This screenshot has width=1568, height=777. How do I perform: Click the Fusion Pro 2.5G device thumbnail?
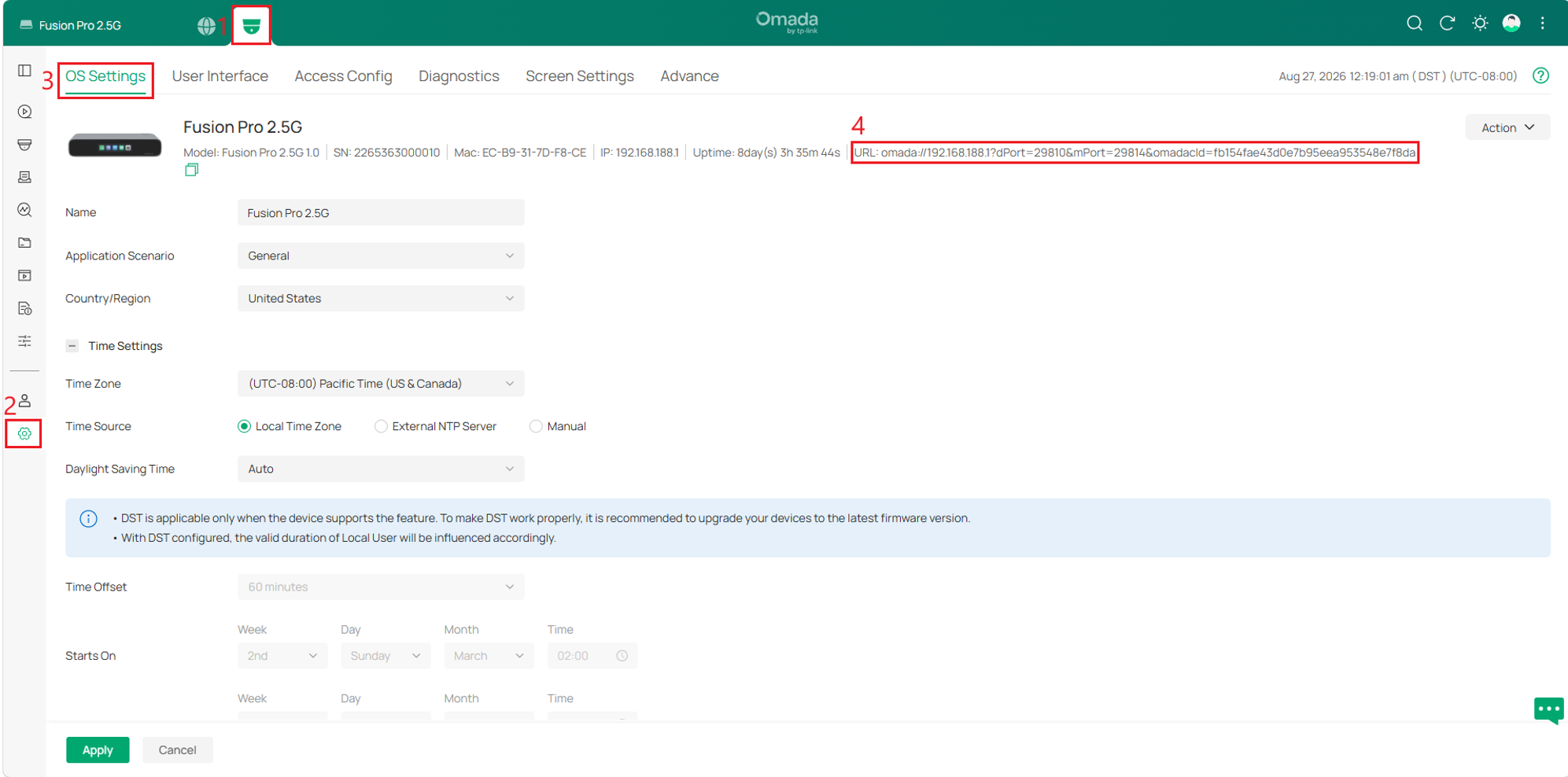(x=115, y=145)
